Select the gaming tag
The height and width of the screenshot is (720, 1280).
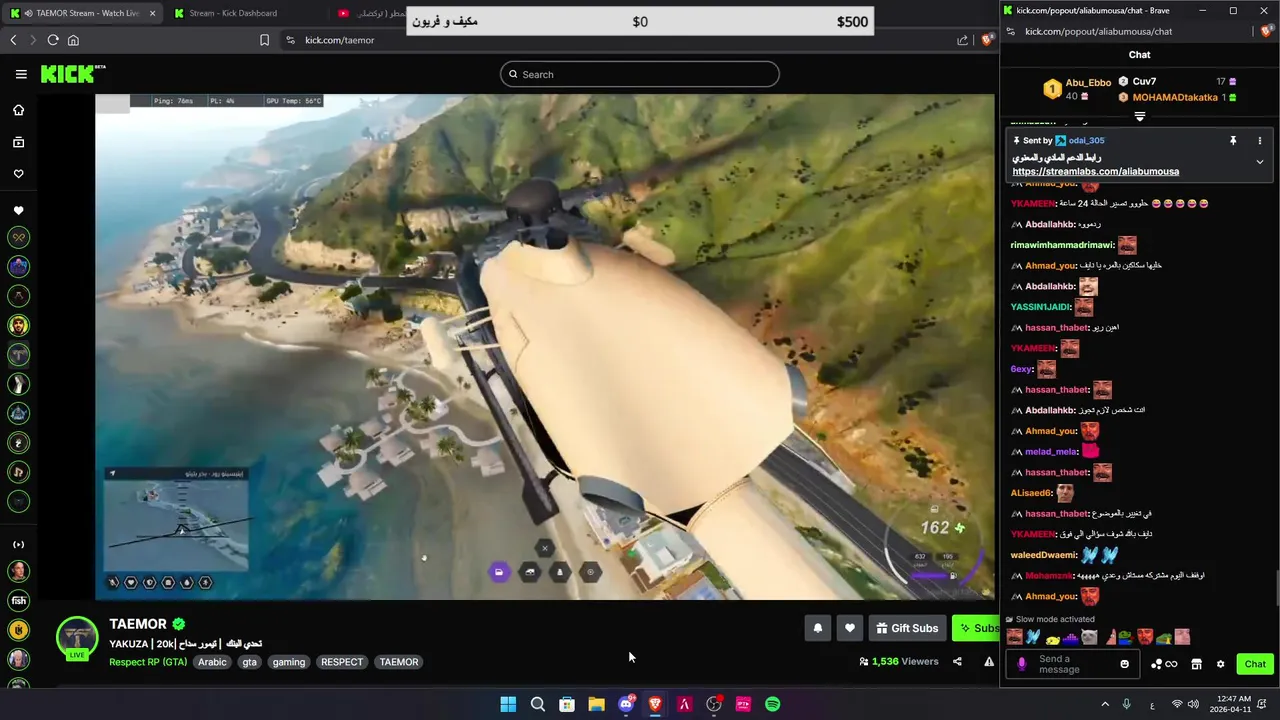(x=289, y=662)
